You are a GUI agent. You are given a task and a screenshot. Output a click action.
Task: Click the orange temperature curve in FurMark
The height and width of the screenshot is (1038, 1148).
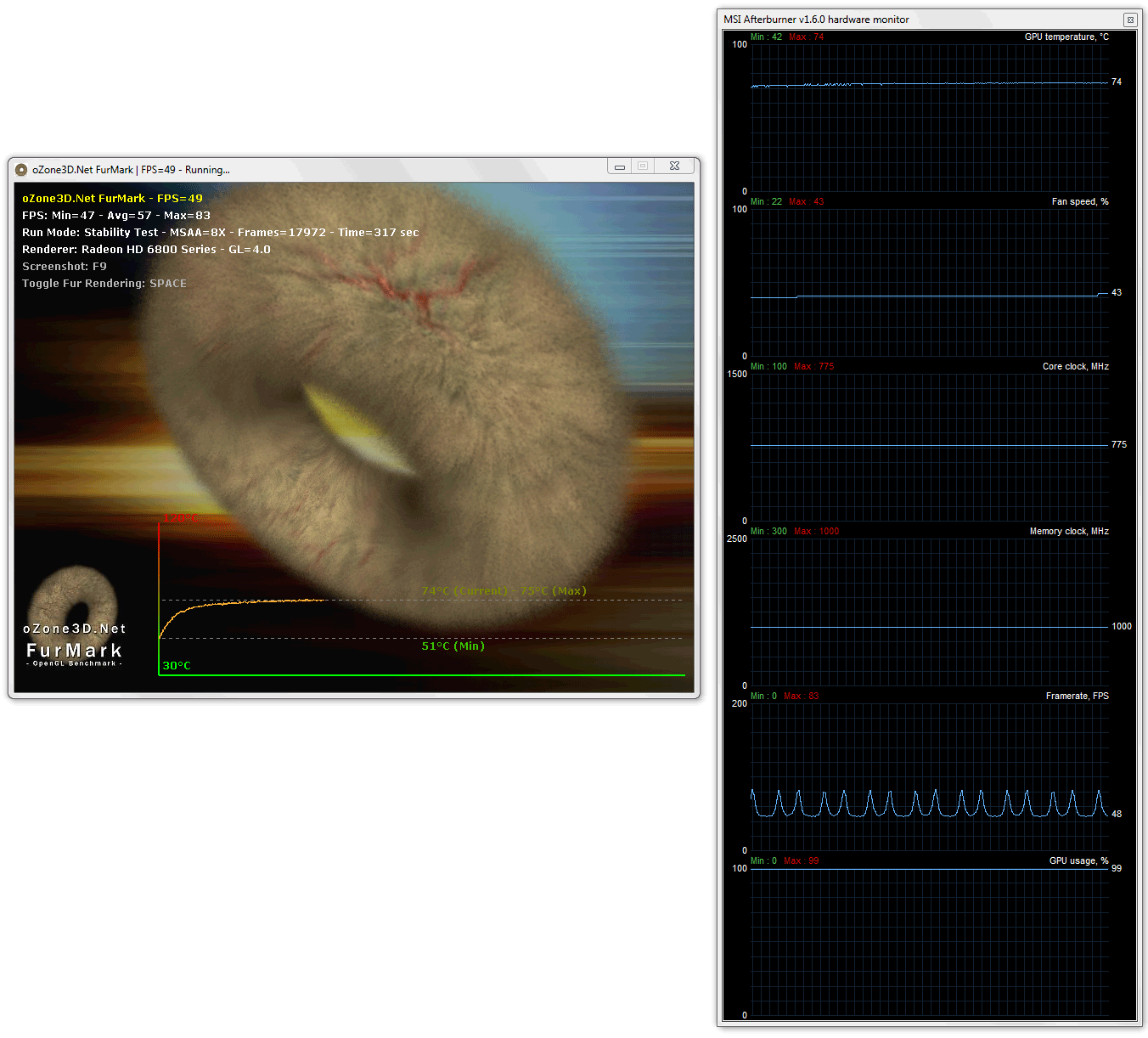pos(255,602)
